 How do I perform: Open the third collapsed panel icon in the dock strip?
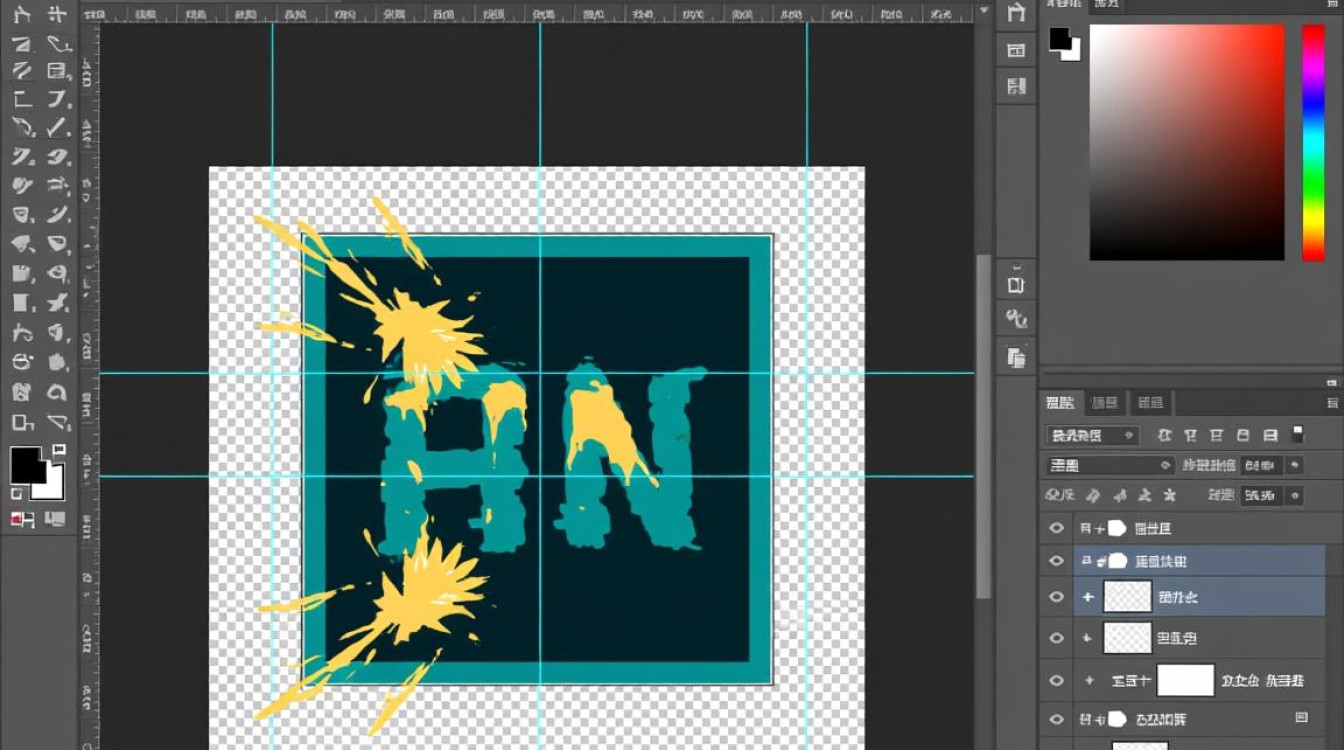[x=1017, y=86]
